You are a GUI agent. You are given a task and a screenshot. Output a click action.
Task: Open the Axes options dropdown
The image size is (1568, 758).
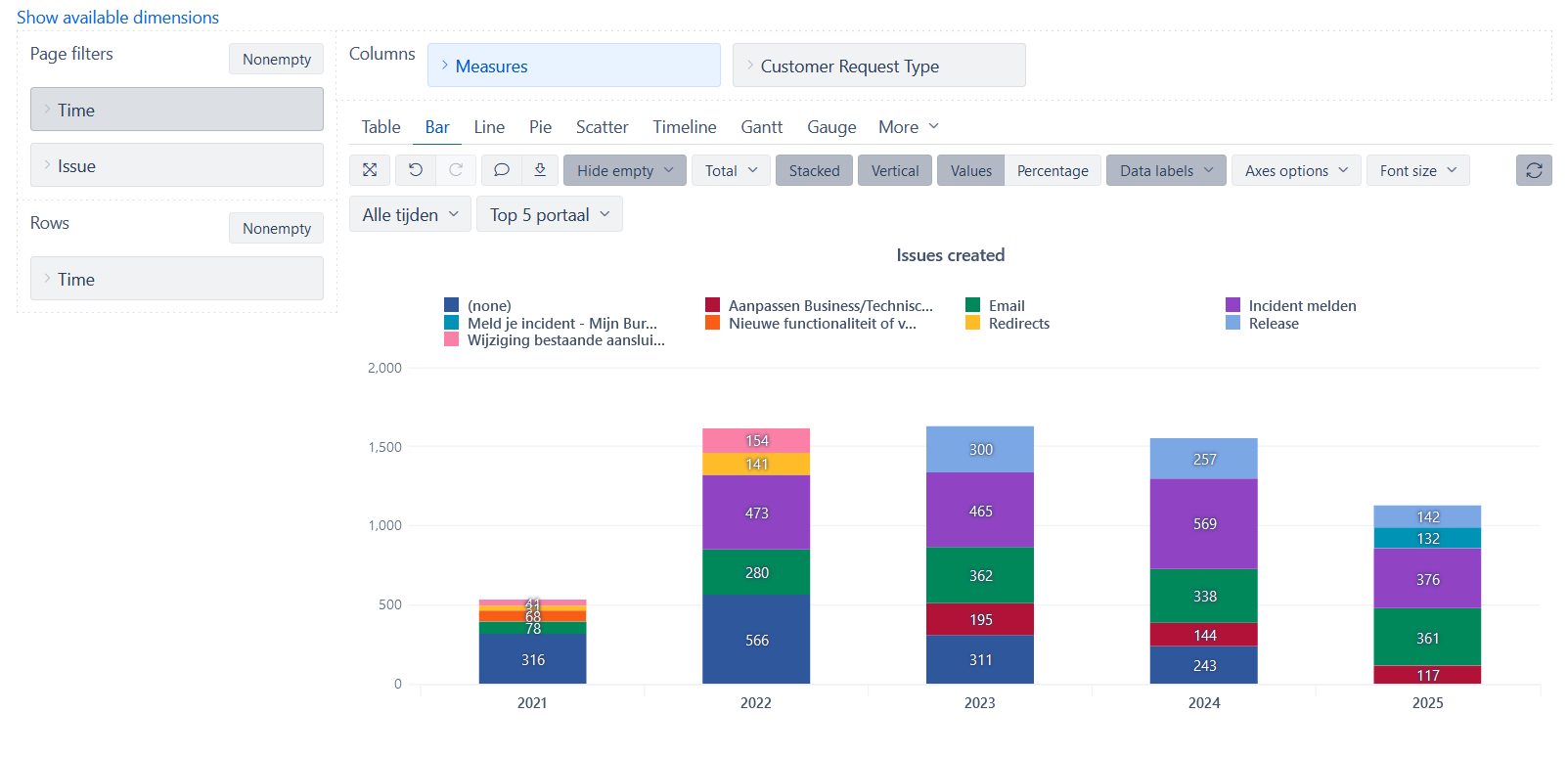tap(1296, 170)
